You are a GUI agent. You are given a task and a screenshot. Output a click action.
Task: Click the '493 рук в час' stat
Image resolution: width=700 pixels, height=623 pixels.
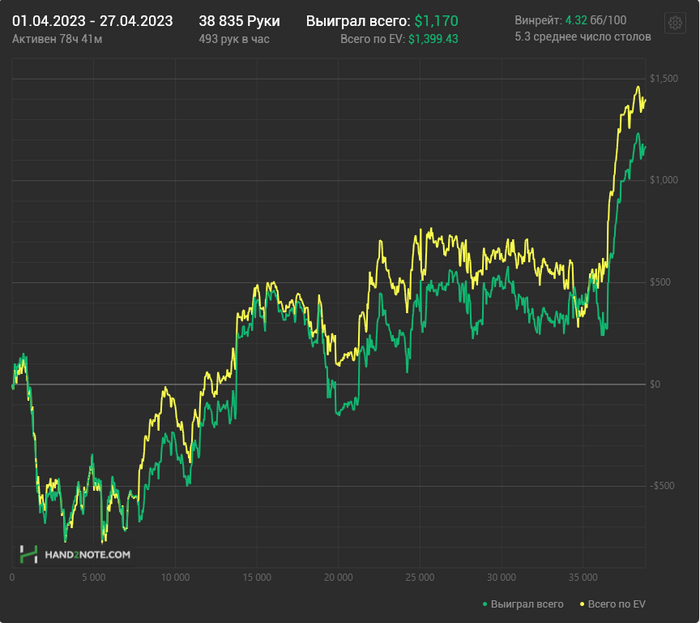coord(234,38)
